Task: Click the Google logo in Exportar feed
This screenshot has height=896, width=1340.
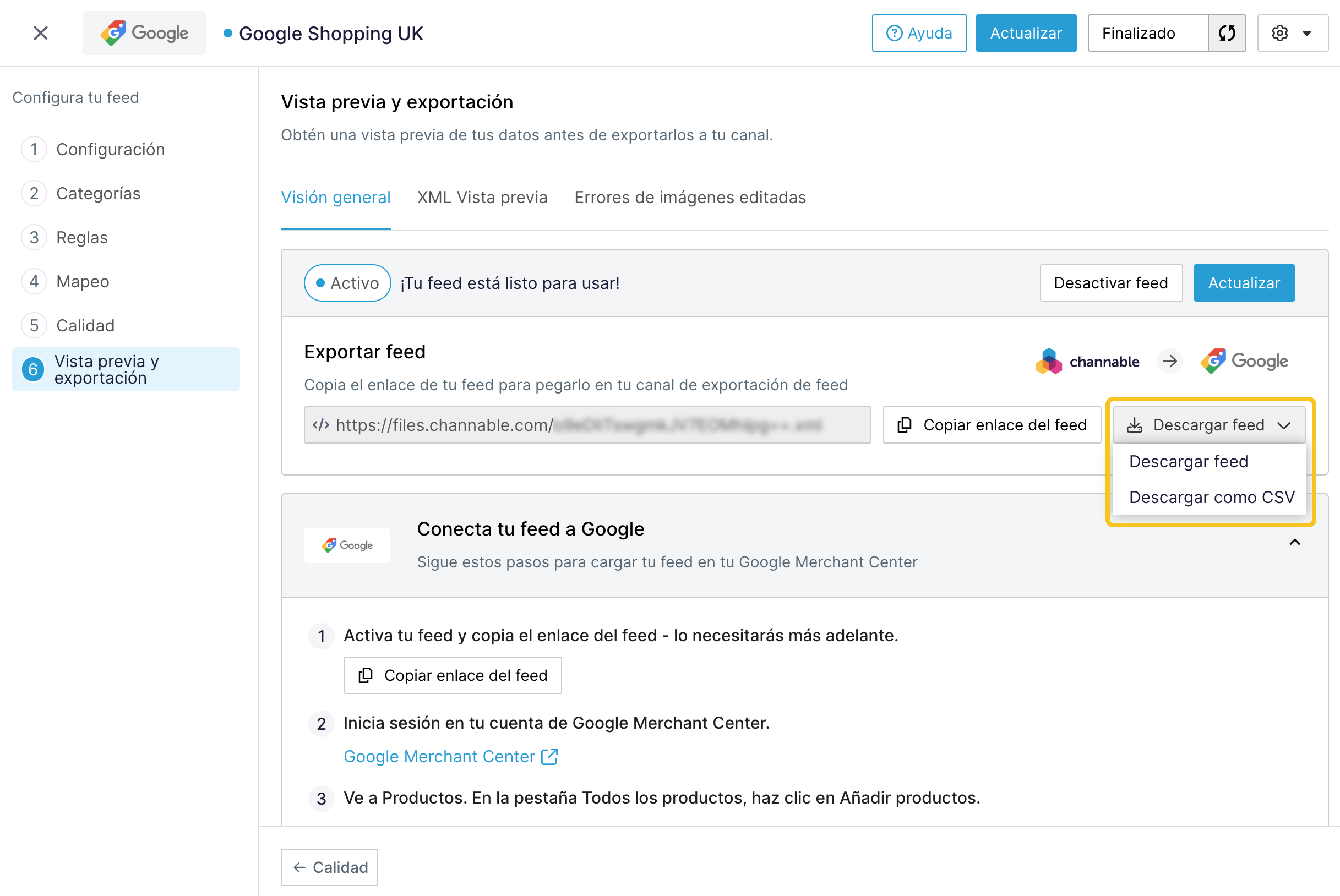Action: coord(1244,361)
